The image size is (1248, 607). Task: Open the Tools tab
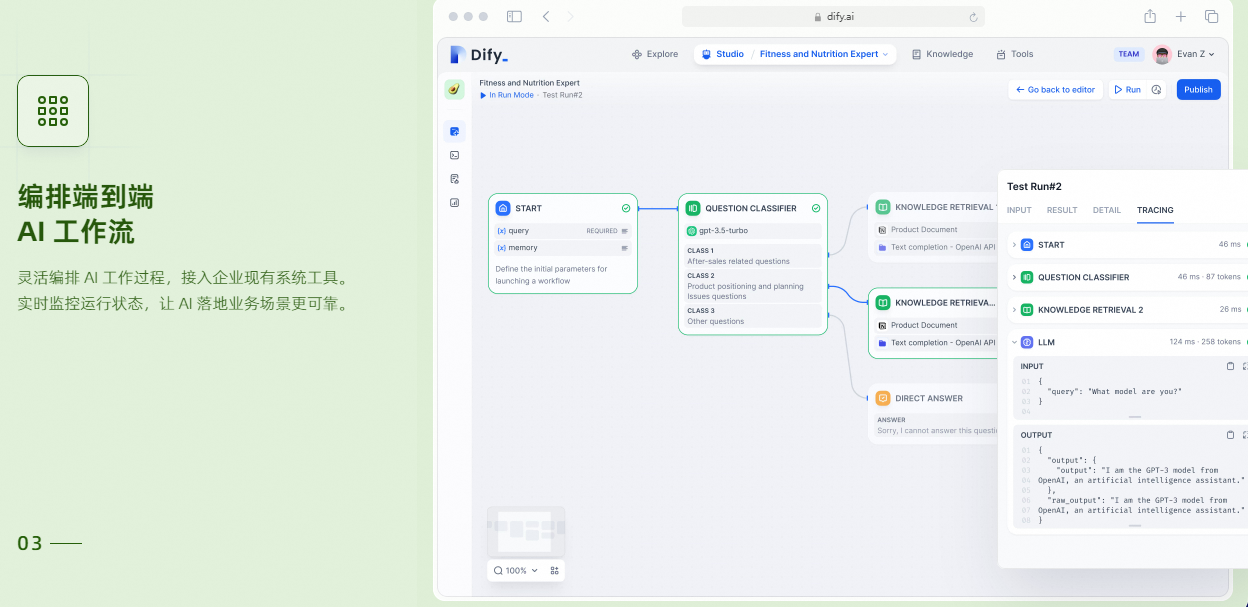tap(1015, 54)
